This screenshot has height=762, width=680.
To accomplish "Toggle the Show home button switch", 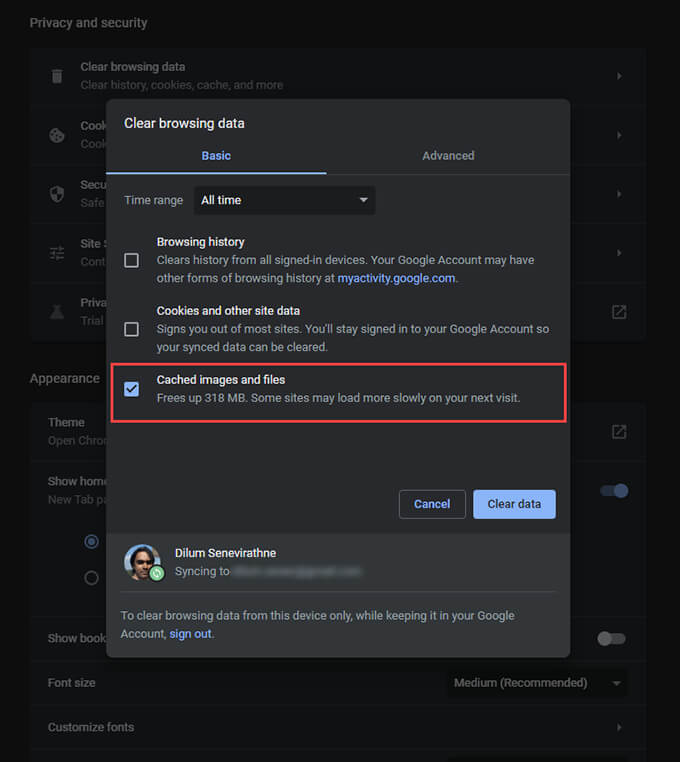I will click(x=613, y=491).
